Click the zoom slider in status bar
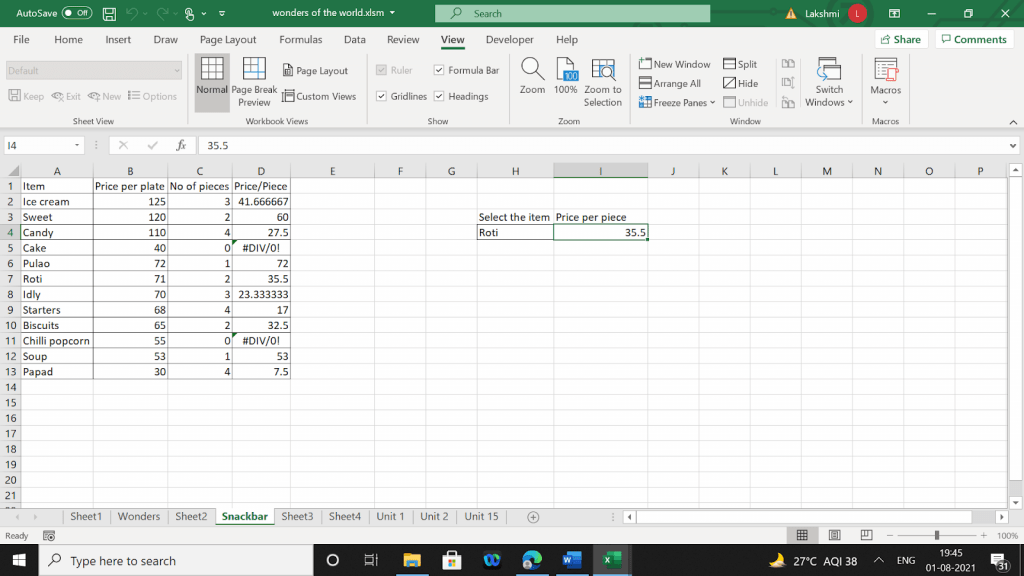This screenshot has height=576, width=1024. 935,536
